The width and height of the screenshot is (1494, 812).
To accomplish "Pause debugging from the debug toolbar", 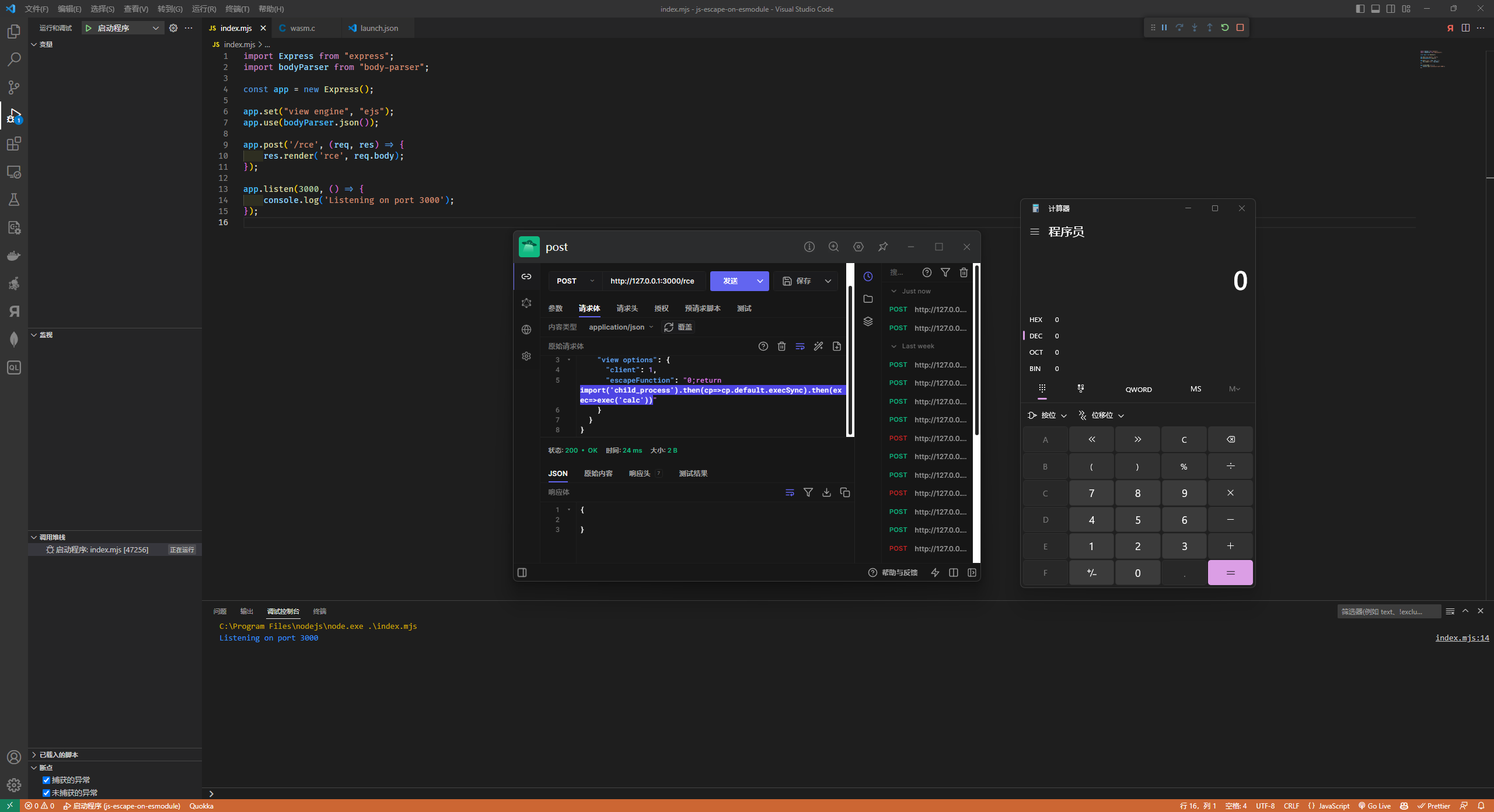I will point(1164,27).
